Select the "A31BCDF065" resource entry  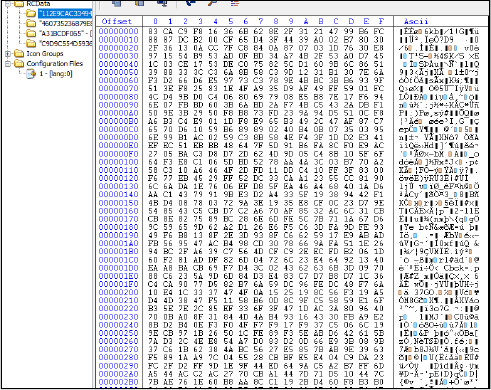point(65,33)
